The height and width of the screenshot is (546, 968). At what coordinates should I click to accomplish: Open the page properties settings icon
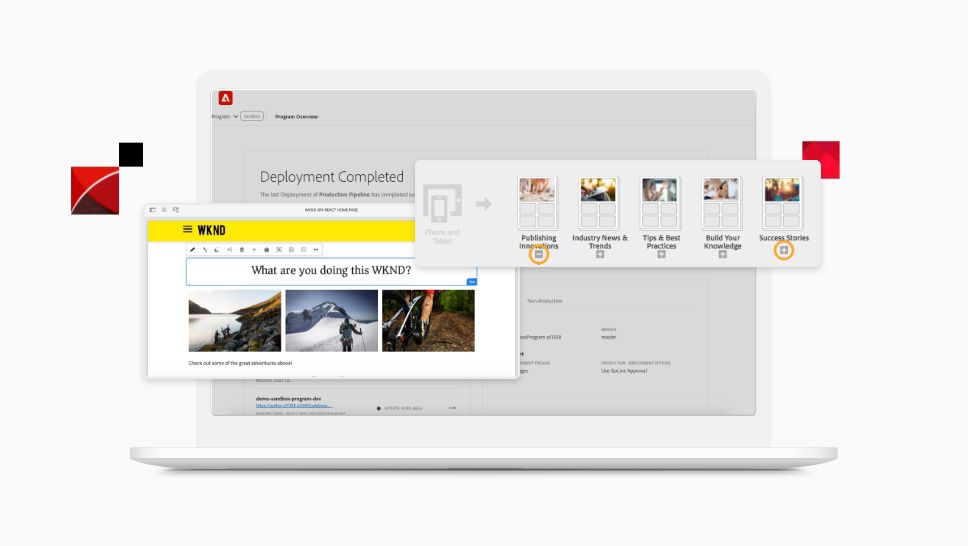coord(164,210)
